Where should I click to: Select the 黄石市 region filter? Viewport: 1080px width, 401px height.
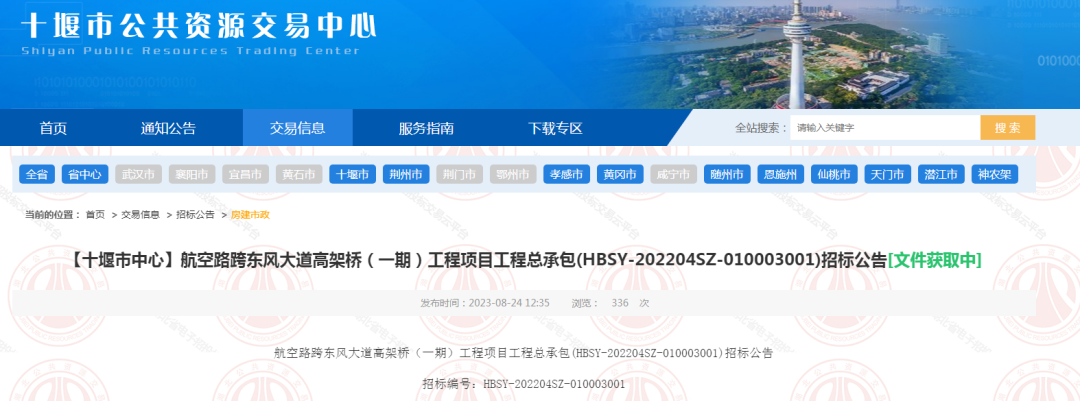[299, 174]
